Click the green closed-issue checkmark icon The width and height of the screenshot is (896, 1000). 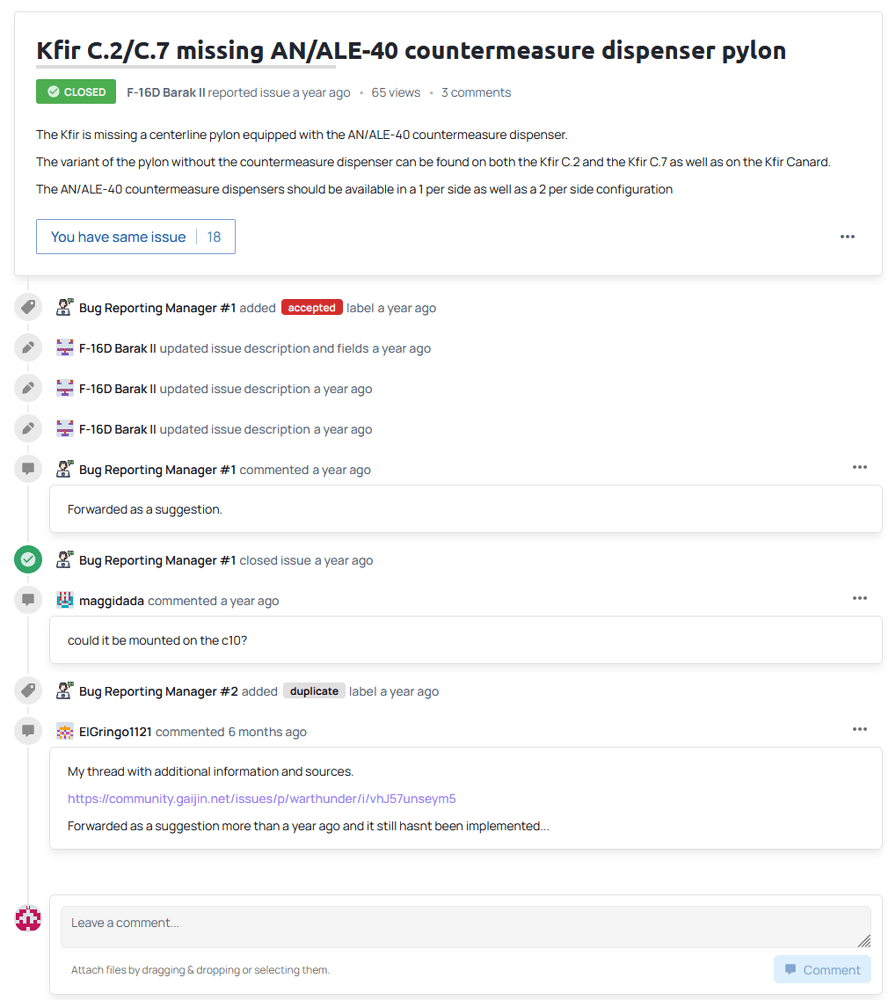(x=28, y=560)
